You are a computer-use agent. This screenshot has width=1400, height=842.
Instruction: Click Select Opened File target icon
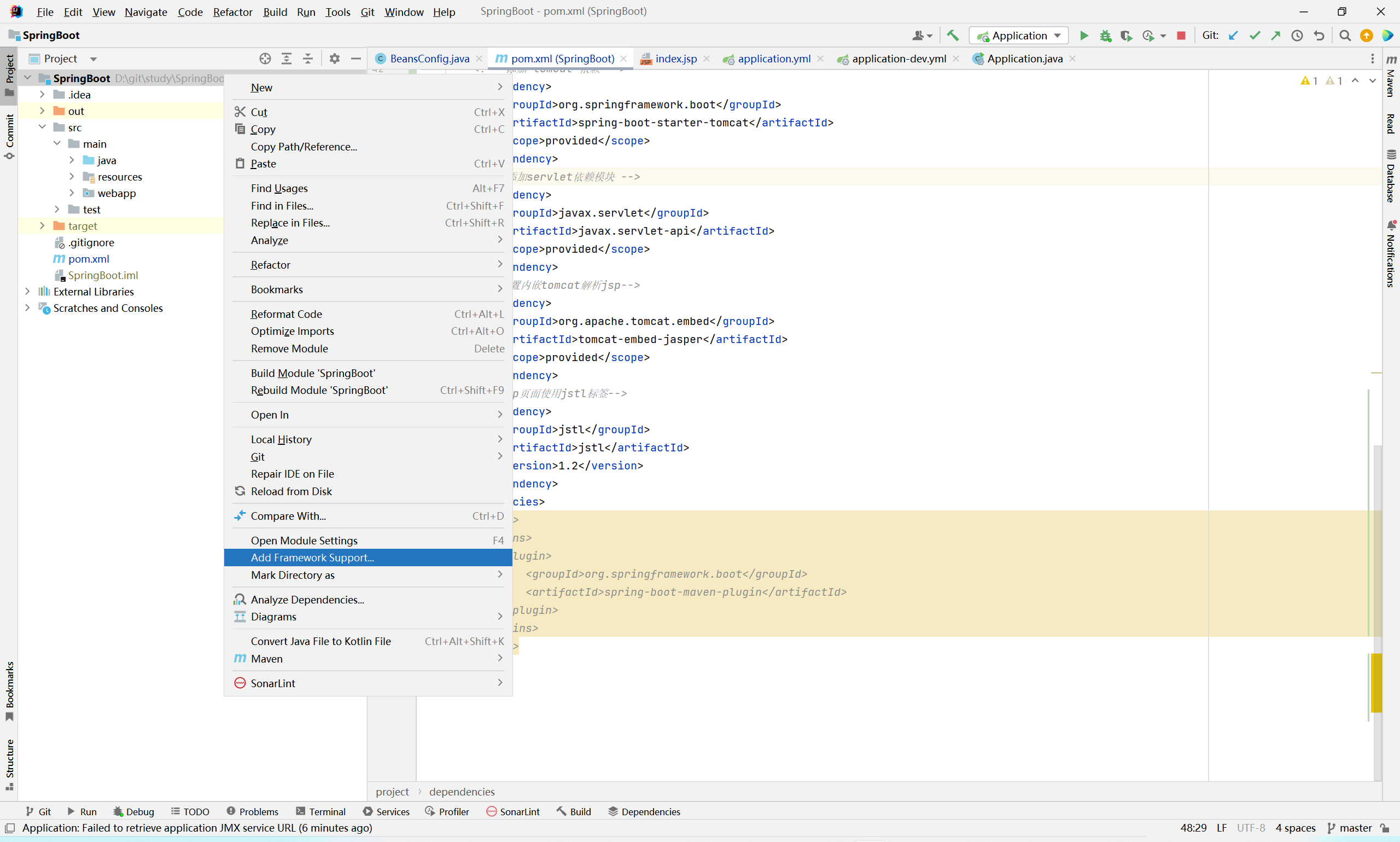click(x=265, y=59)
